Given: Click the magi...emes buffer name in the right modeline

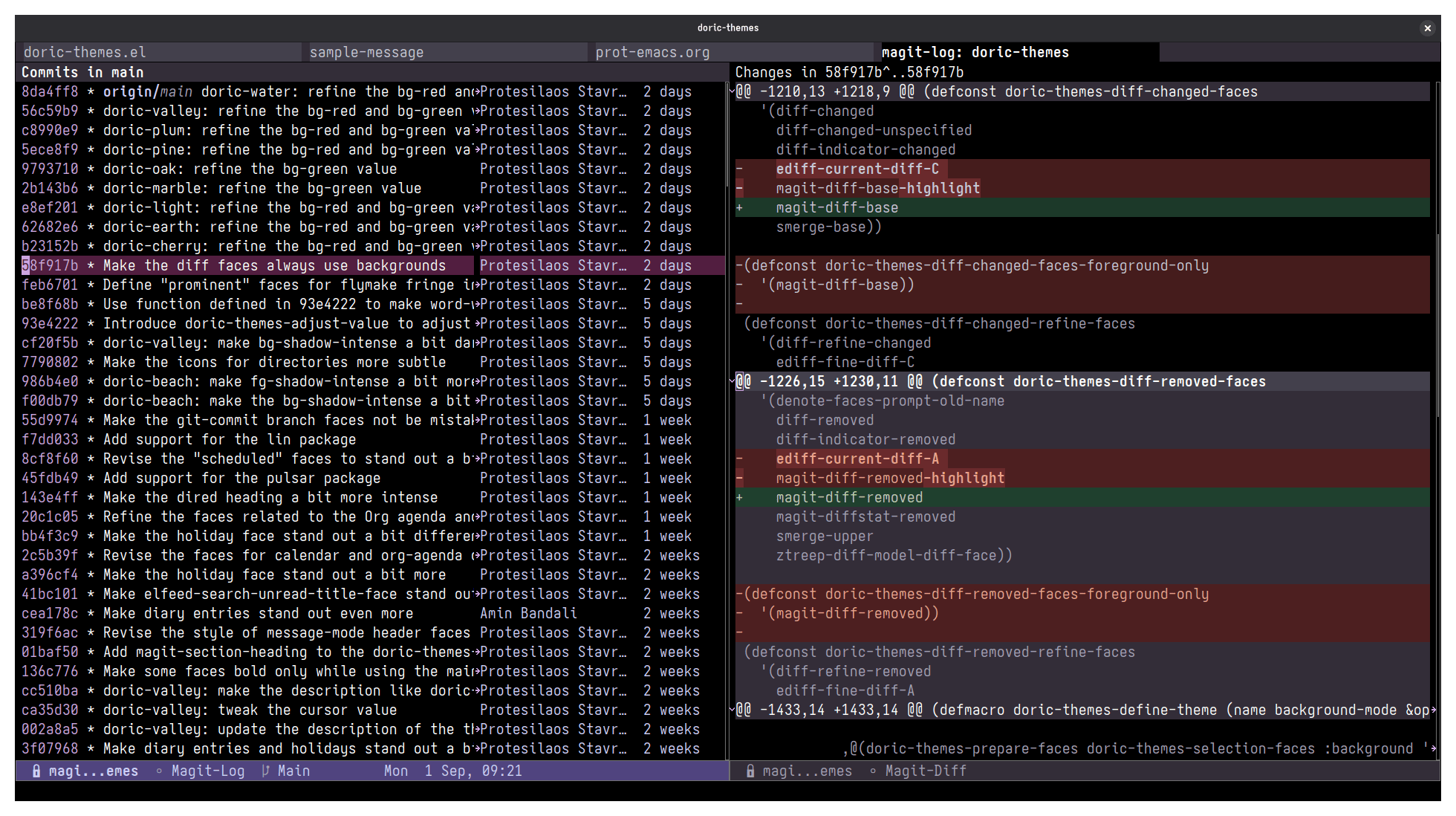Looking at the screenshot, I should click(807, 771).
